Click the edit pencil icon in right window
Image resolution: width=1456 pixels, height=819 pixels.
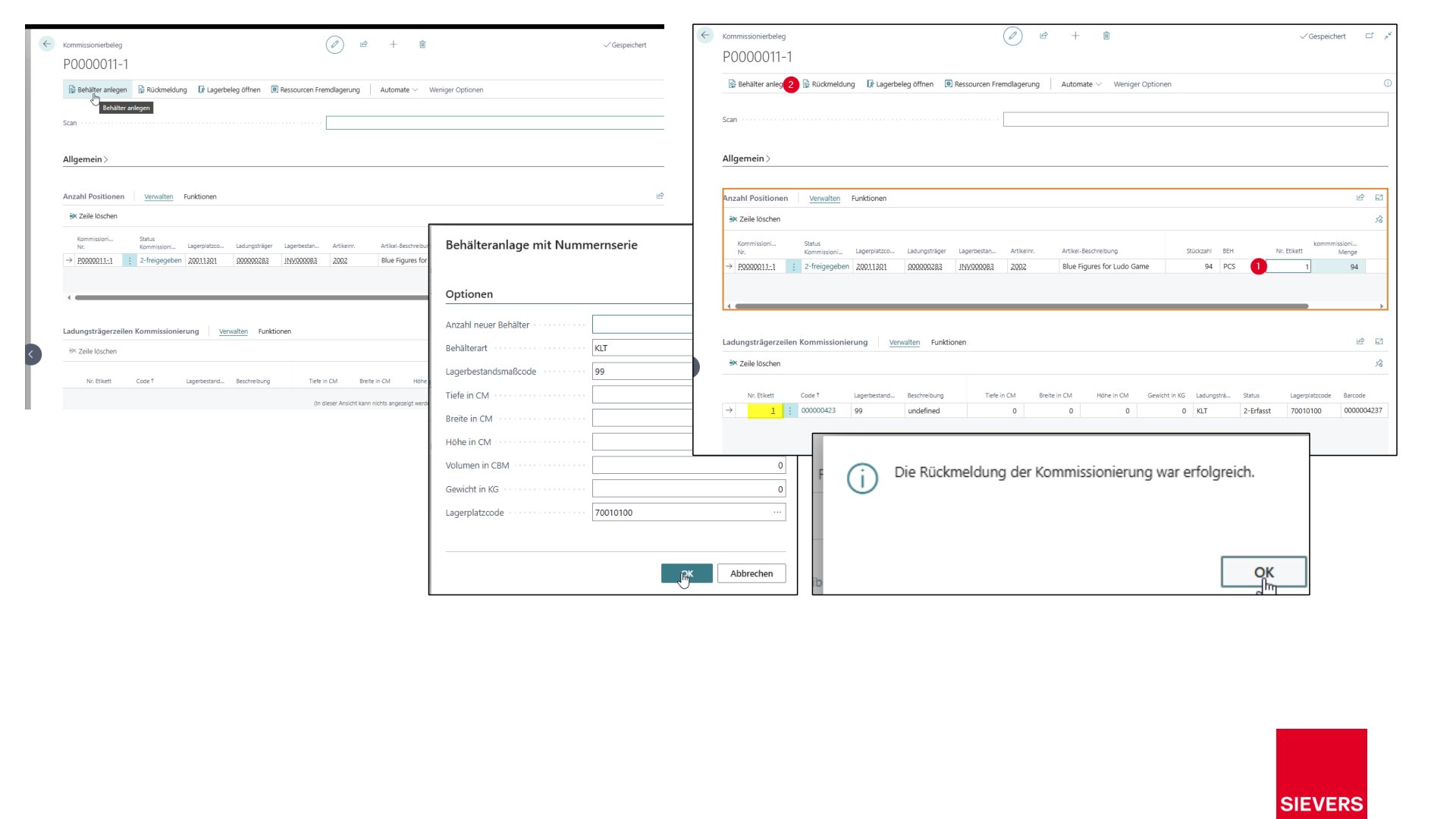[1012, 36]
